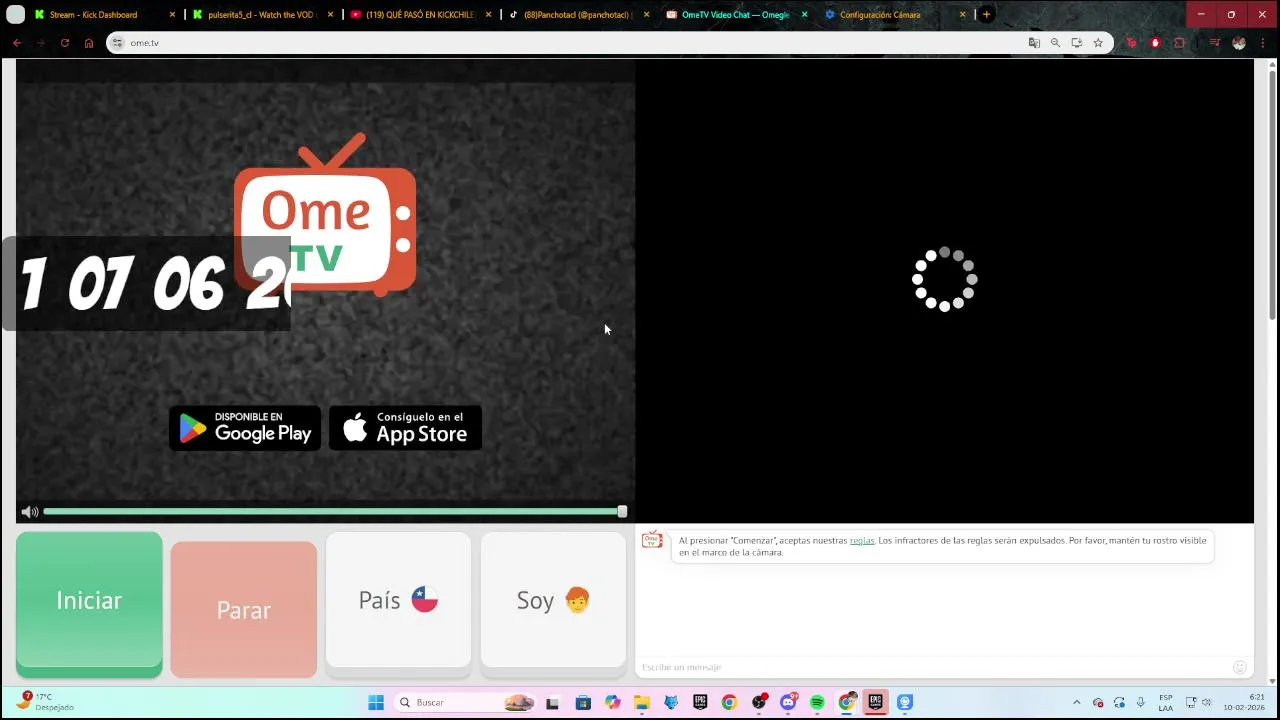The image size is (1280, 720).
Task: Click the taskbar Buscar search box
Action: coord(466,703)
